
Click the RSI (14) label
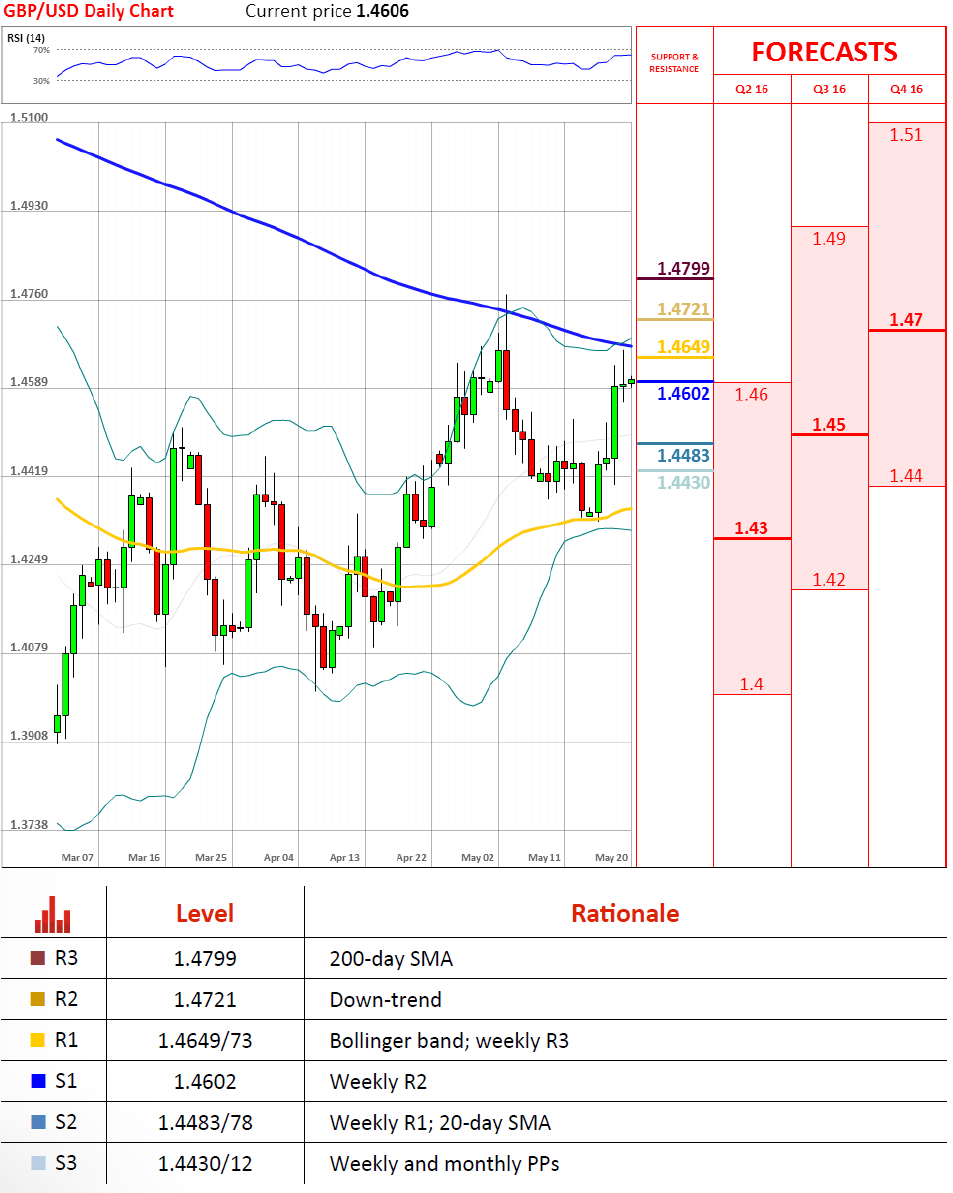pyautogui.click(x=26, y=38)
